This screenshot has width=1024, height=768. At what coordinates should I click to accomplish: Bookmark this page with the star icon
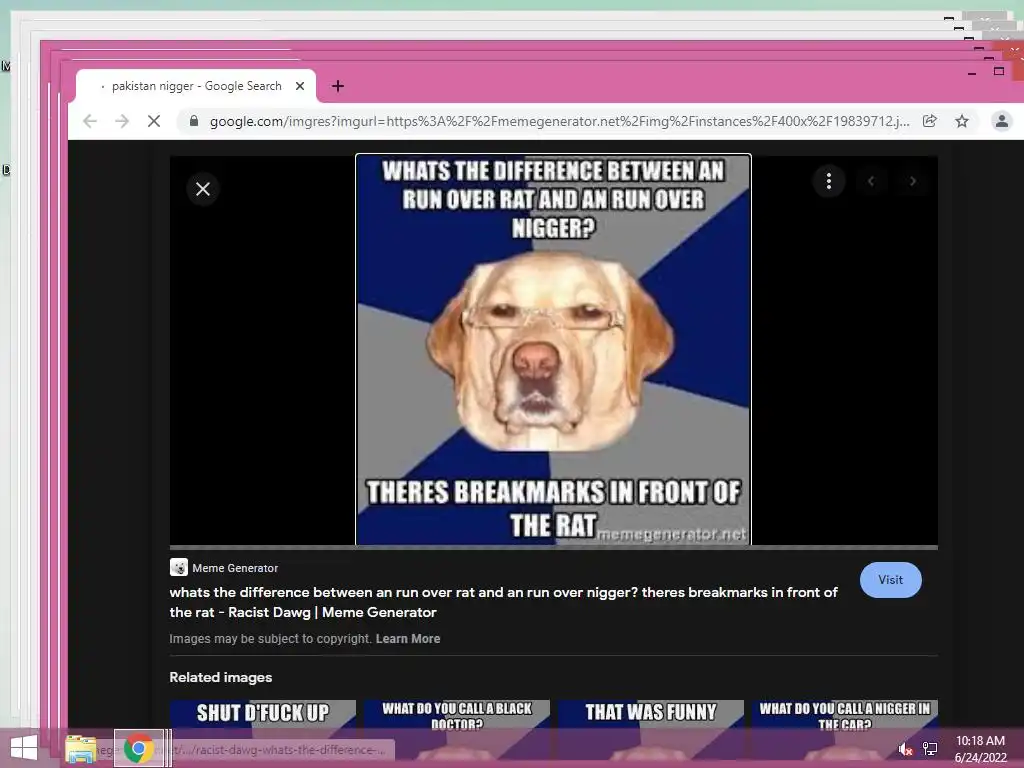(961, 121)
